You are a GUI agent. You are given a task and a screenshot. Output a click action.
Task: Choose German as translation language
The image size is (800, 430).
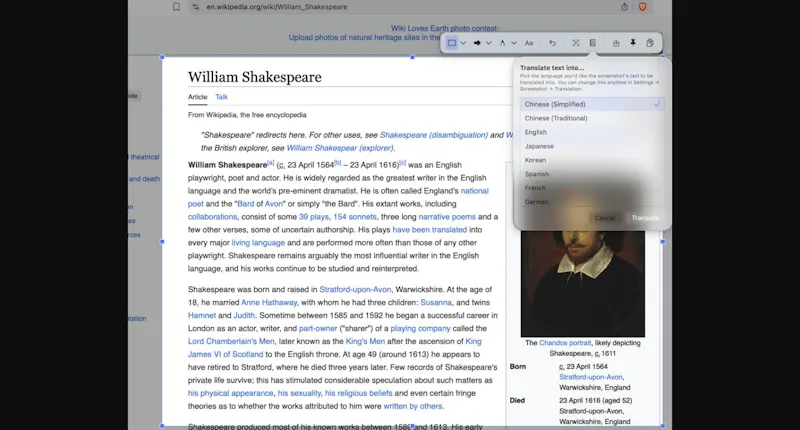click(x=592, y=202)
